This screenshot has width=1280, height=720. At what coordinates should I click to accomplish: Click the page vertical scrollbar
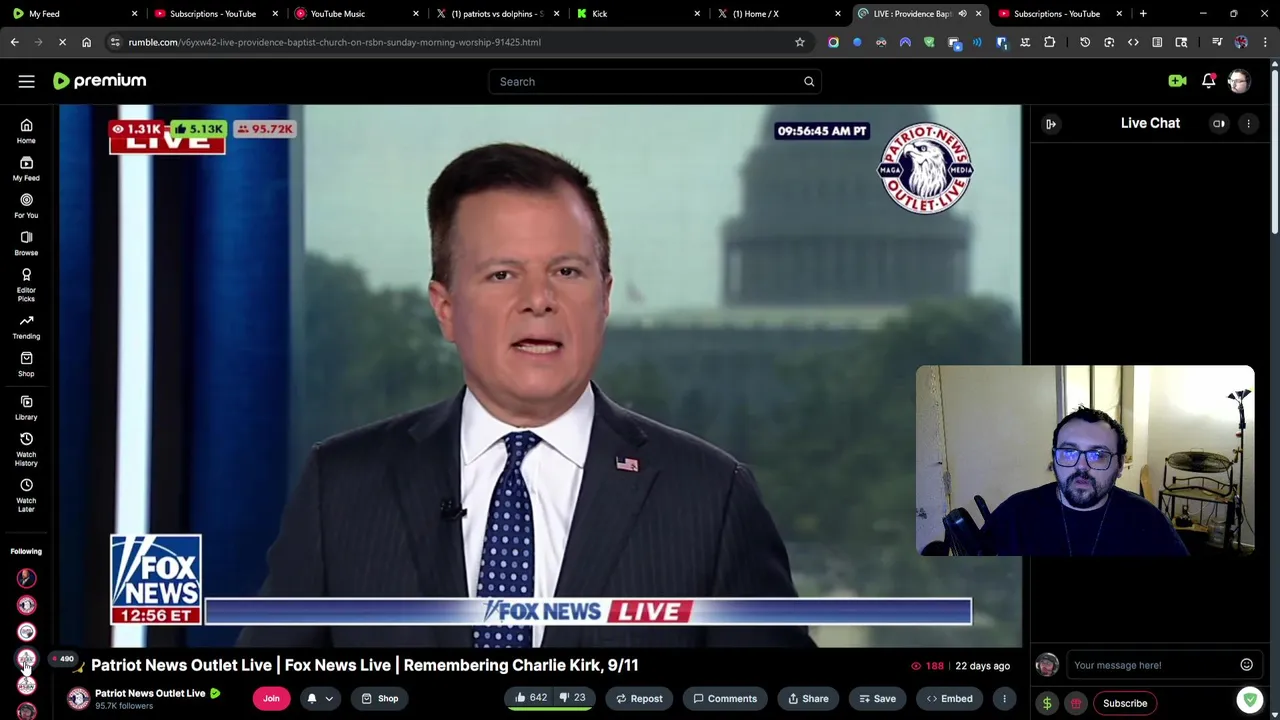1274,150
